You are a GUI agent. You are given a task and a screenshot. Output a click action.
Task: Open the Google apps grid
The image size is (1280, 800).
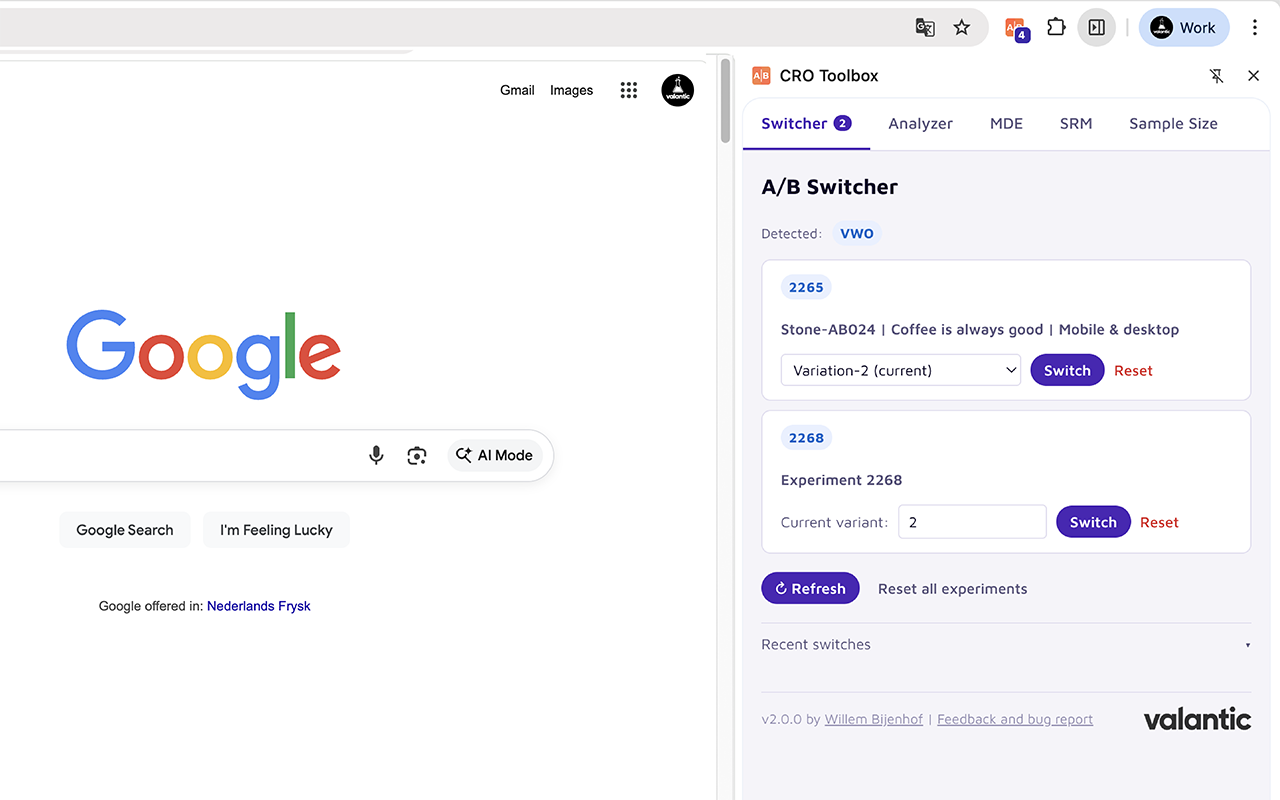pos(628,90)
